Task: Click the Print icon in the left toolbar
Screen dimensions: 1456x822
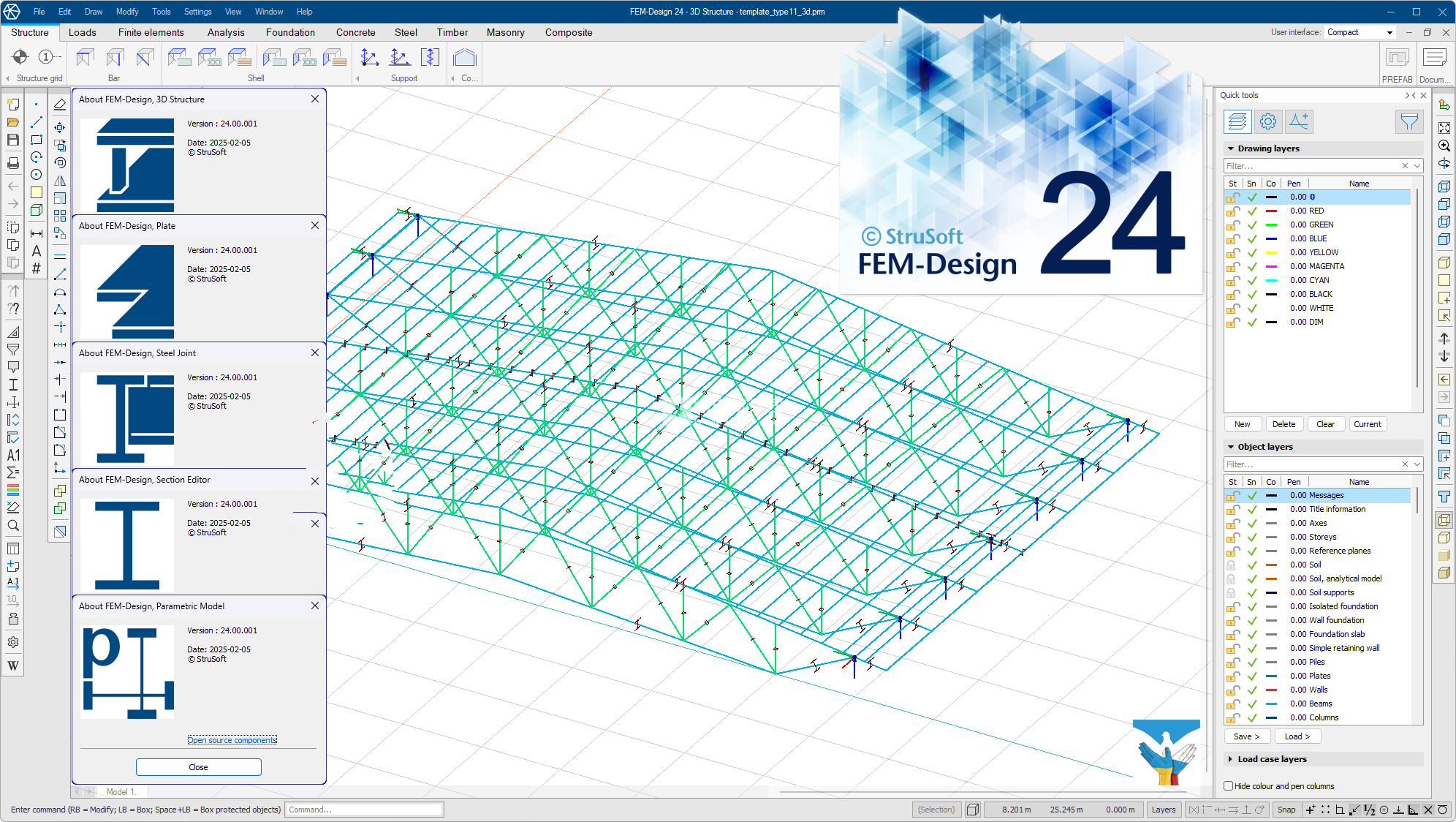Action: pos(13,163)
